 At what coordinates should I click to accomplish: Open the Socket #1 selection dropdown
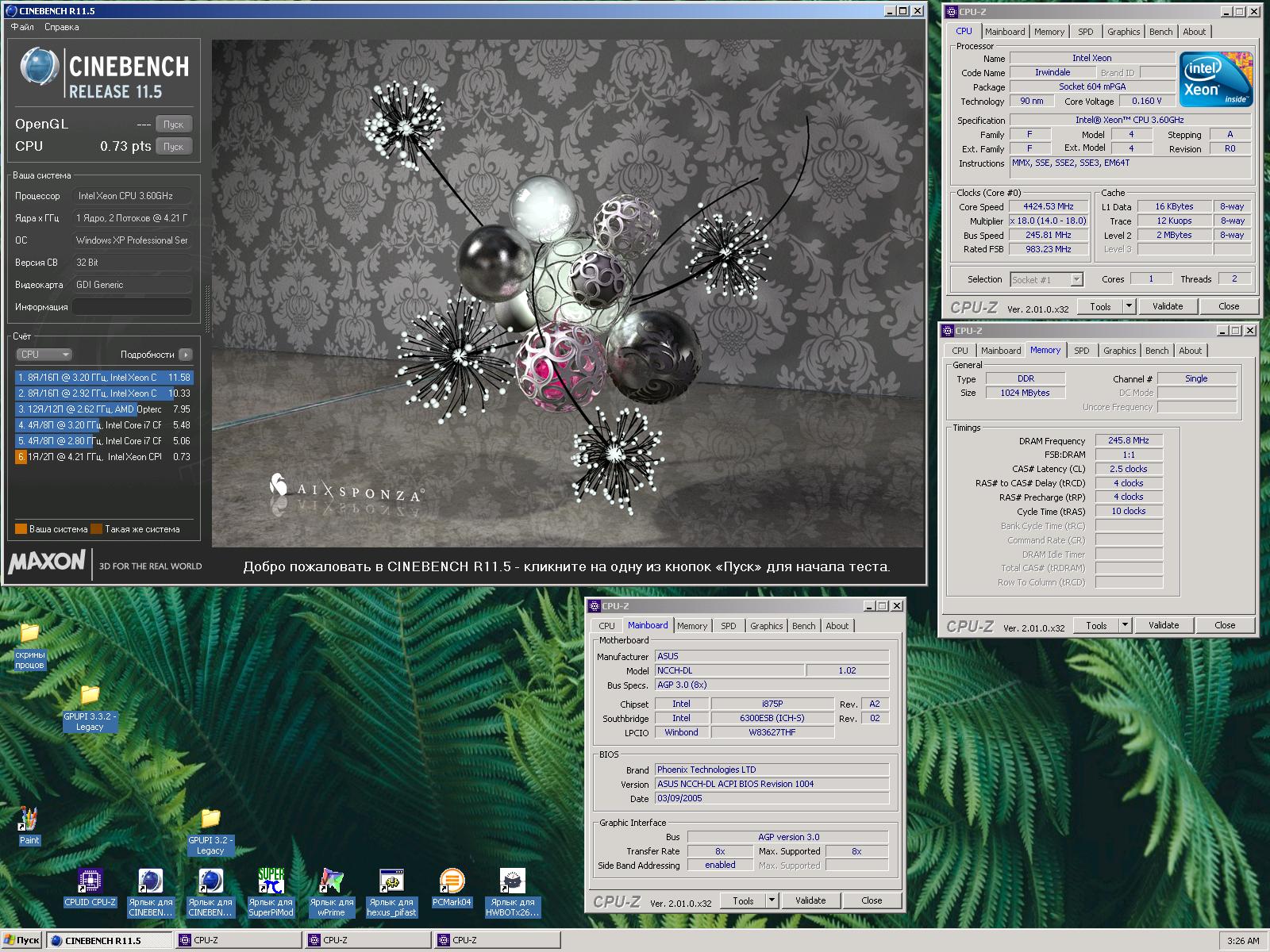point(1076,279)
